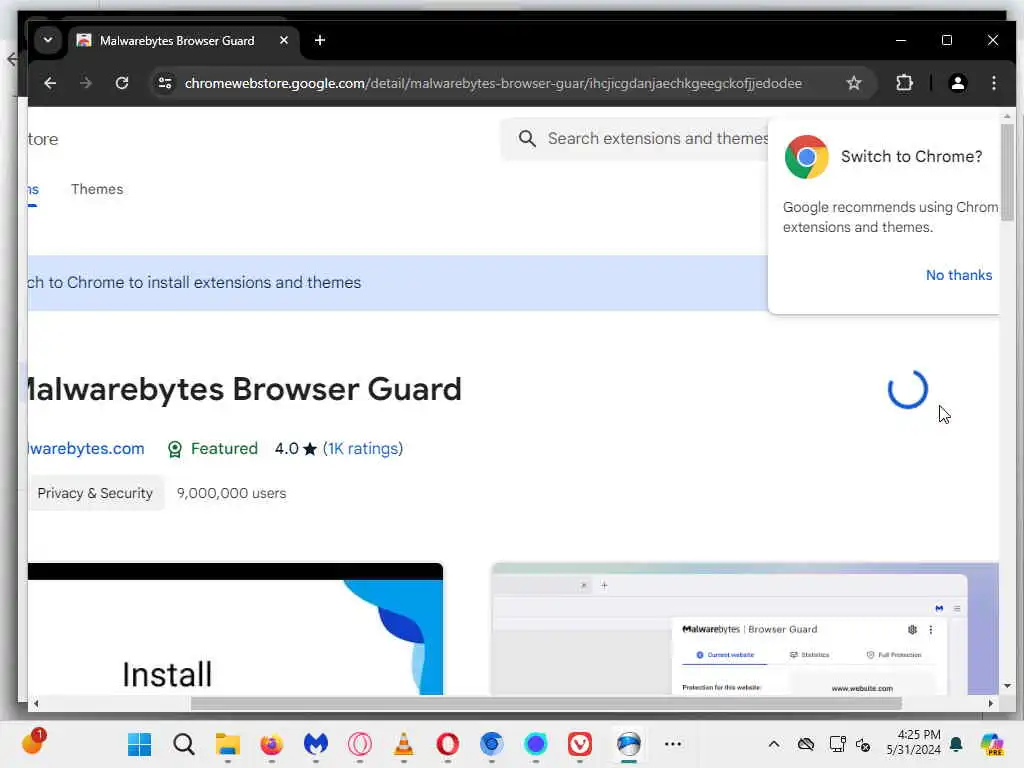Go back to the previous page
1024x768 pixels.
[x=50, y=83]
